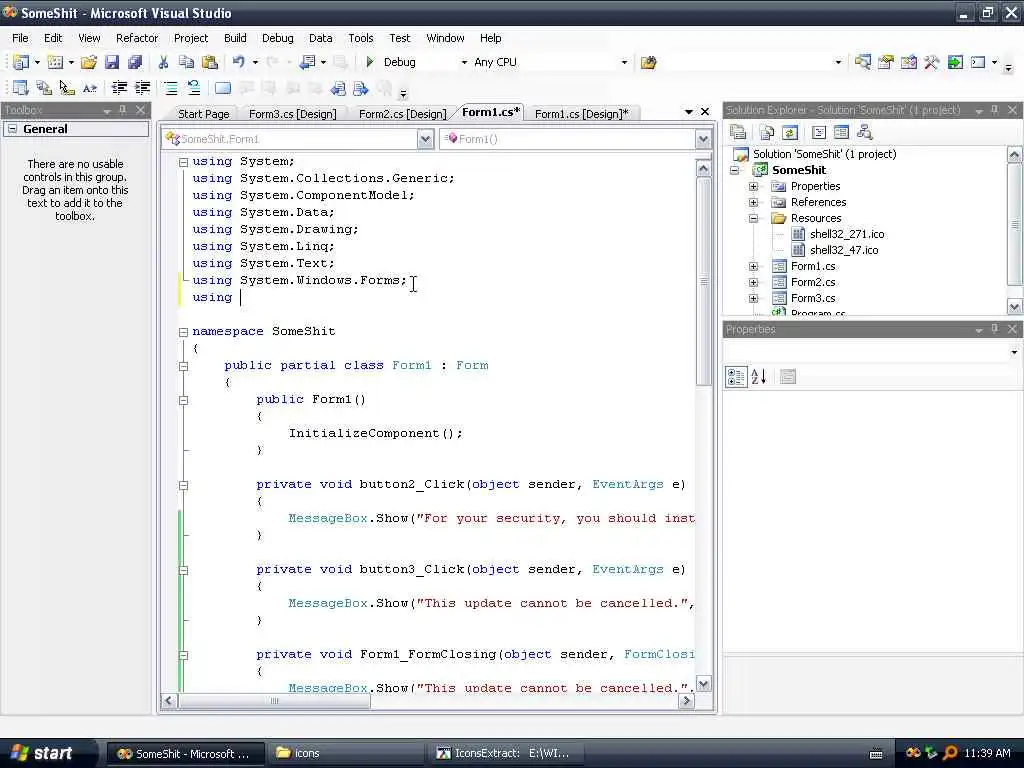The width and height of the screenshot is (1024, 768).
Task: Open the Any CPU platform dropdown
Action: (x=624, y=63)
